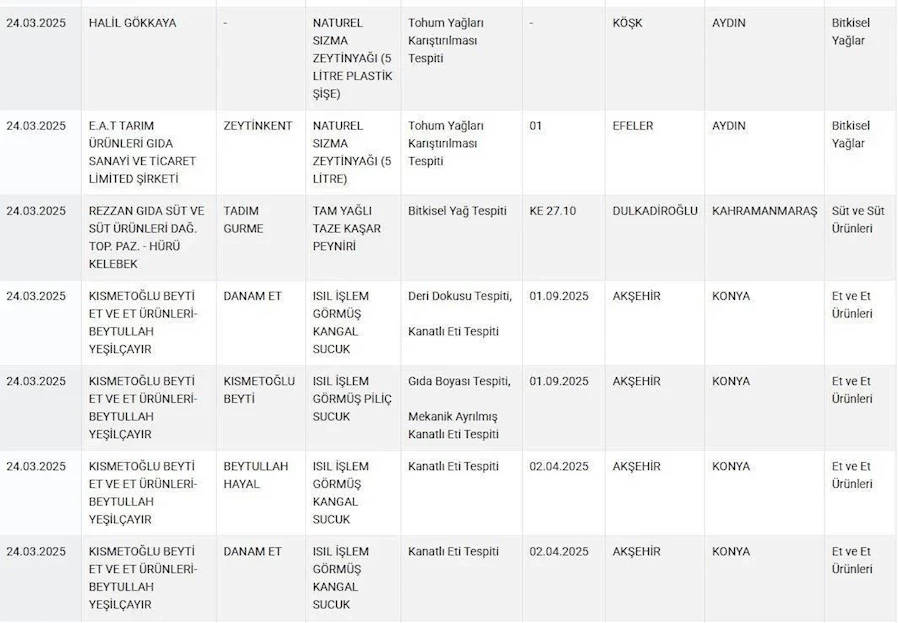
Task: Select the Deri Dokusu Tespiti finding cell
Action: tap(459, 296)
